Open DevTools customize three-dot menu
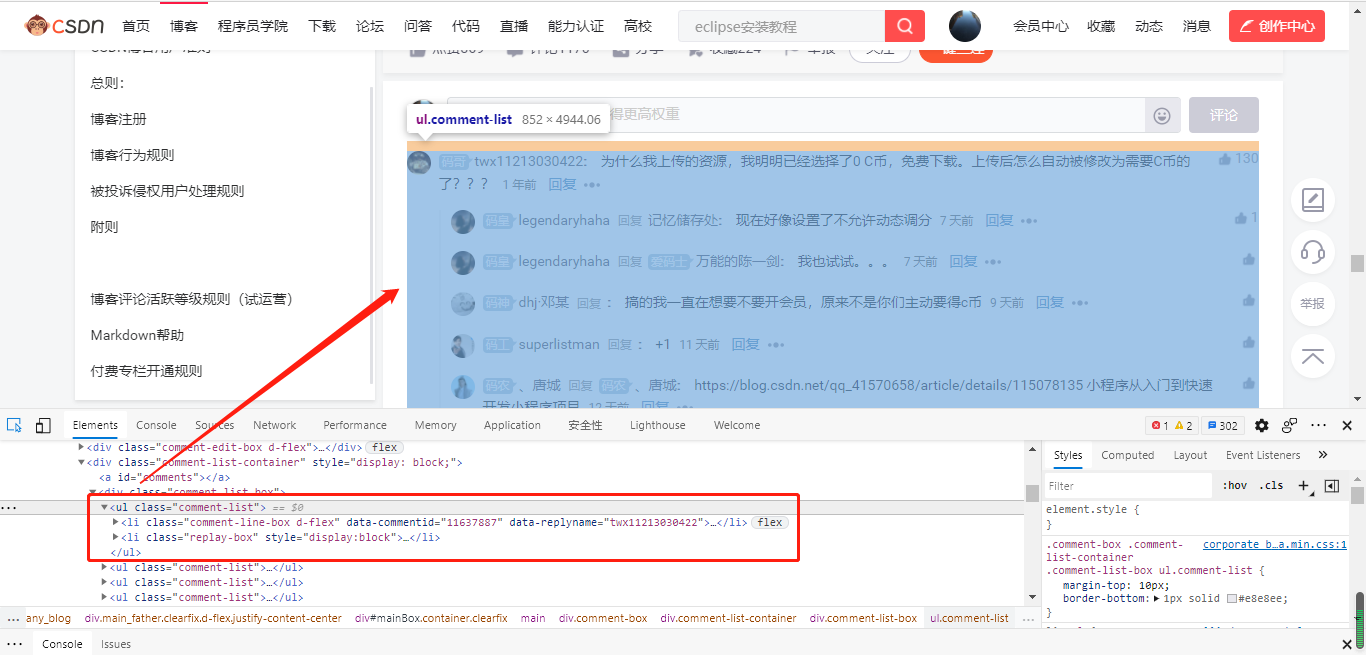This screenshot has height=655, width=1366. click(1319, 425)
